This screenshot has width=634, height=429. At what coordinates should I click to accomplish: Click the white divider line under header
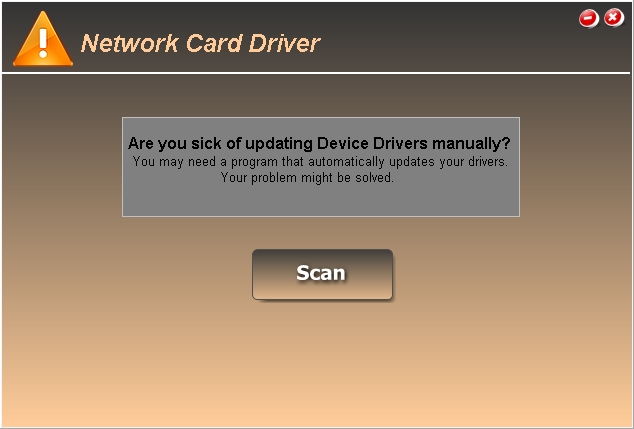click(x=316, y=73)
